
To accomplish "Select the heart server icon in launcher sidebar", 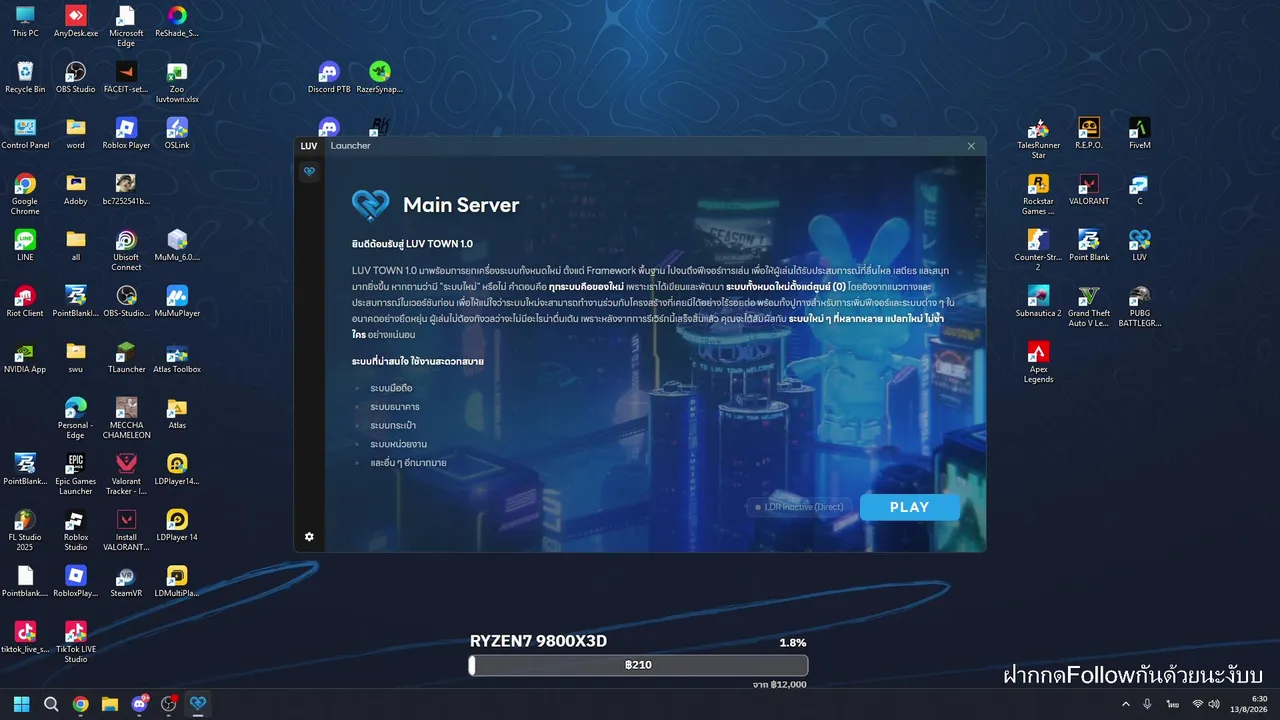I will 309,171.
